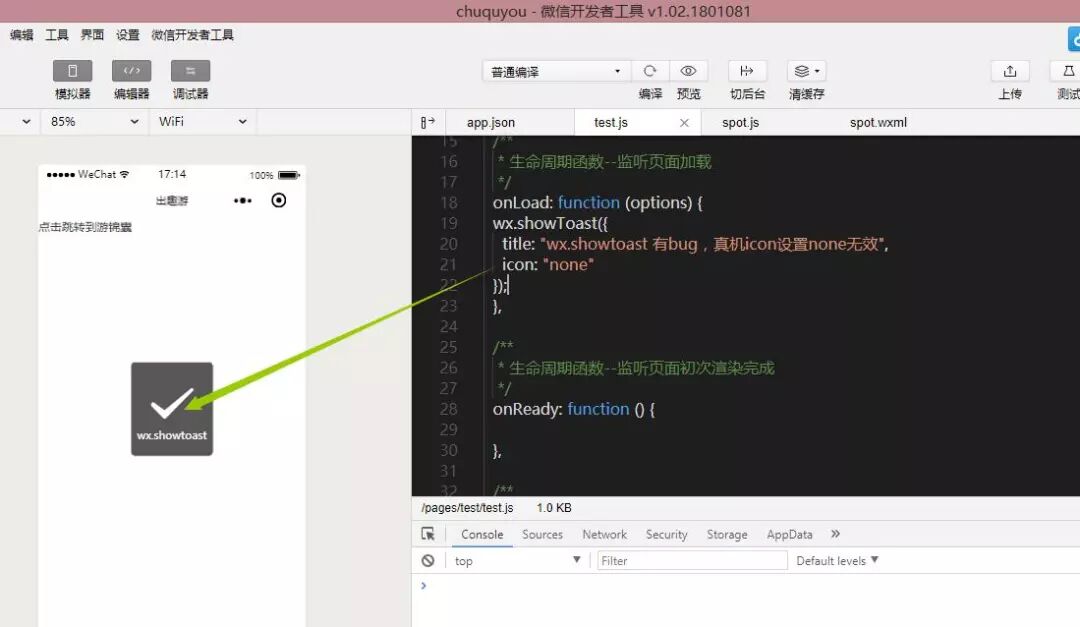This screenshot has width=1080, height=627.
Task: Open the 85% zoom dropdown
Action: click(x=94, y=121)
